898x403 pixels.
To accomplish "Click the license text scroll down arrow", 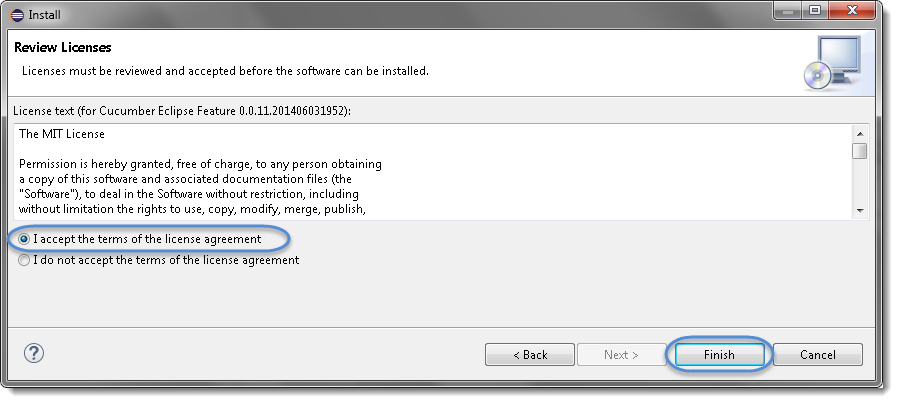I will click(860, 211).
